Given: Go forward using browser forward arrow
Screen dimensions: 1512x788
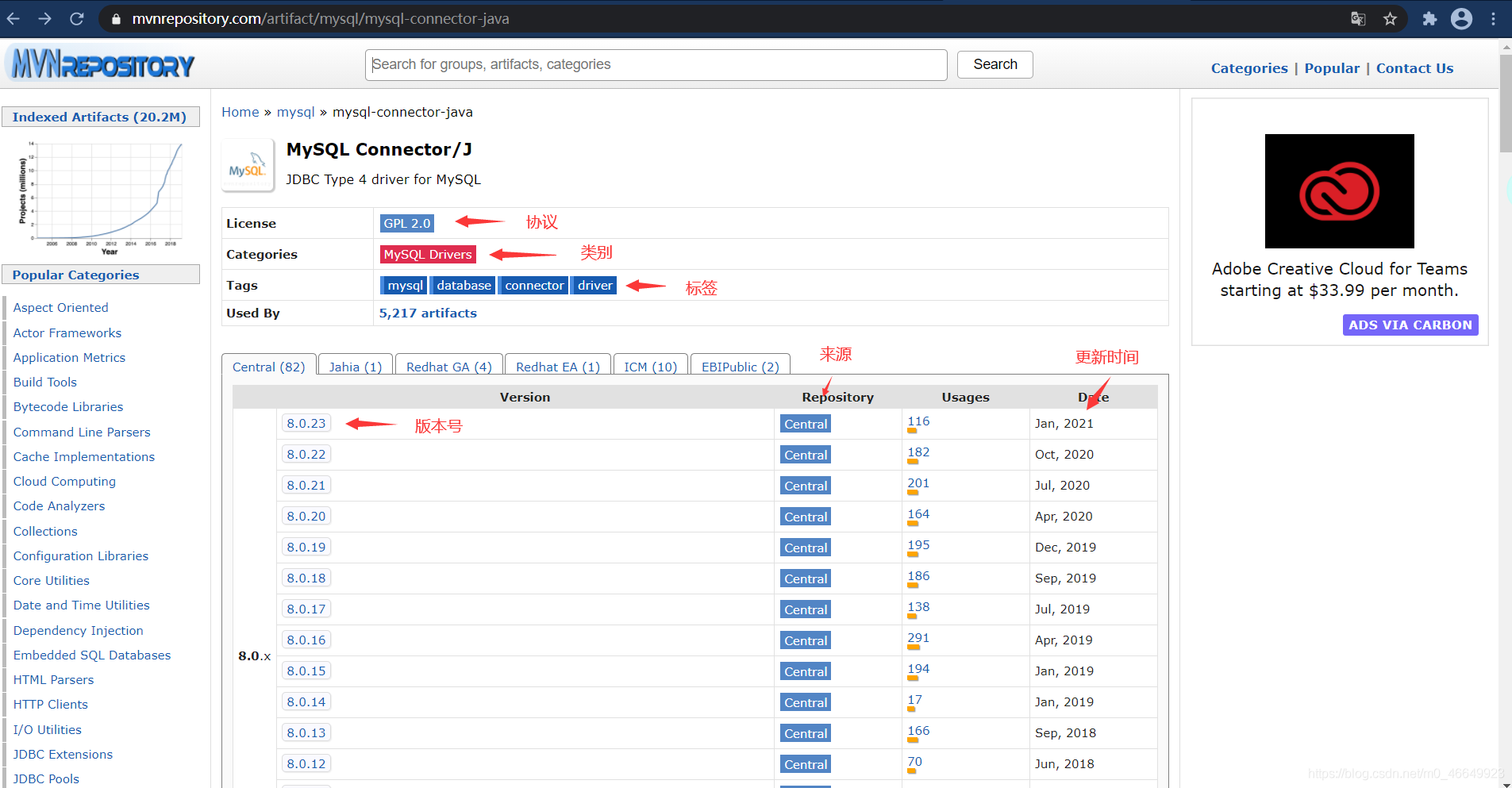Looking at the screenshot, I should 44,18.
